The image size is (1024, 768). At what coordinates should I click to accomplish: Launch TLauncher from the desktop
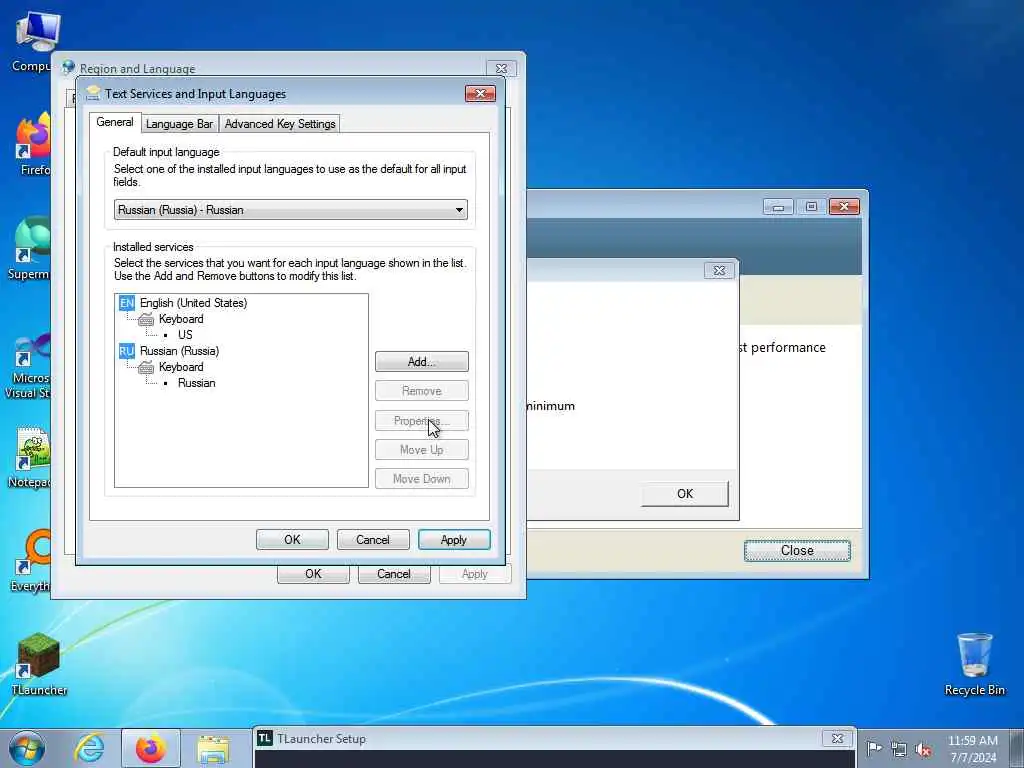pyautogui.click(x=39, y=664)
